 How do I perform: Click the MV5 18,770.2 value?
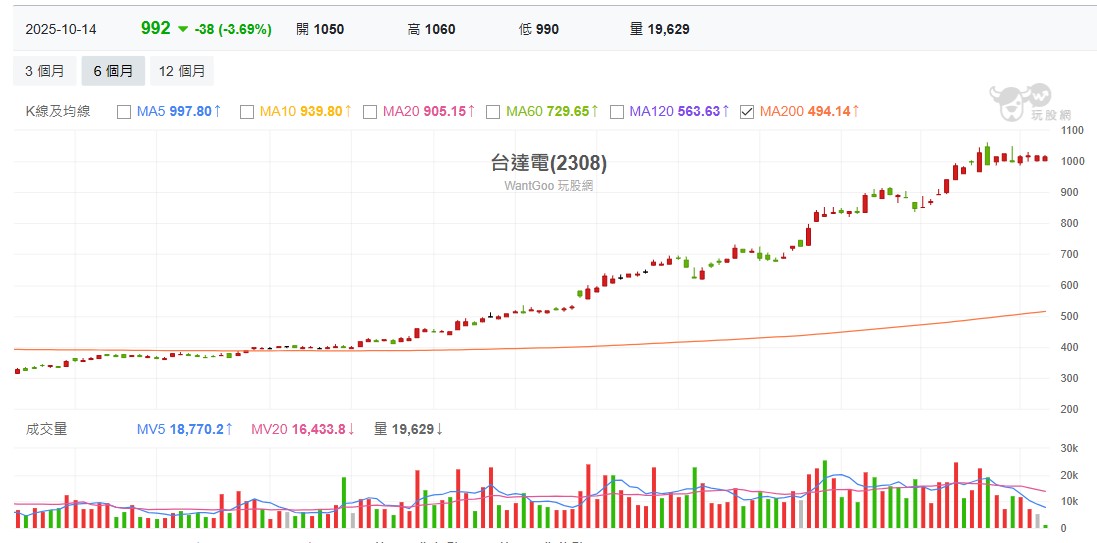[185, 429]
